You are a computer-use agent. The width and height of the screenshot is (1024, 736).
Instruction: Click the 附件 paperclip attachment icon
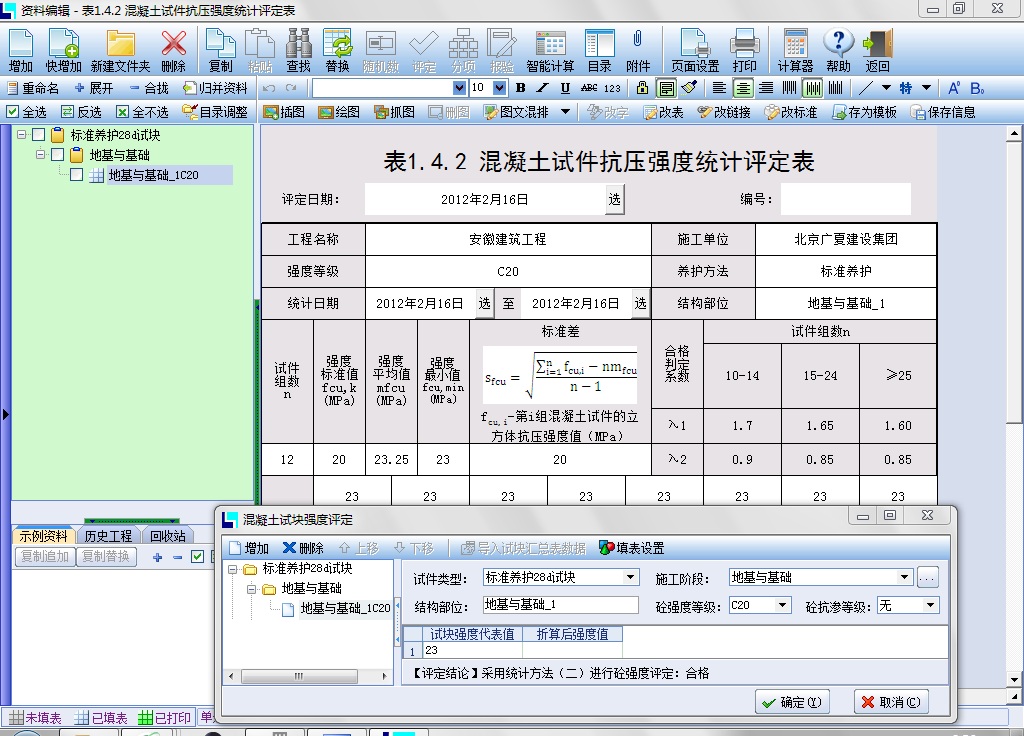[x=637, y=50]
